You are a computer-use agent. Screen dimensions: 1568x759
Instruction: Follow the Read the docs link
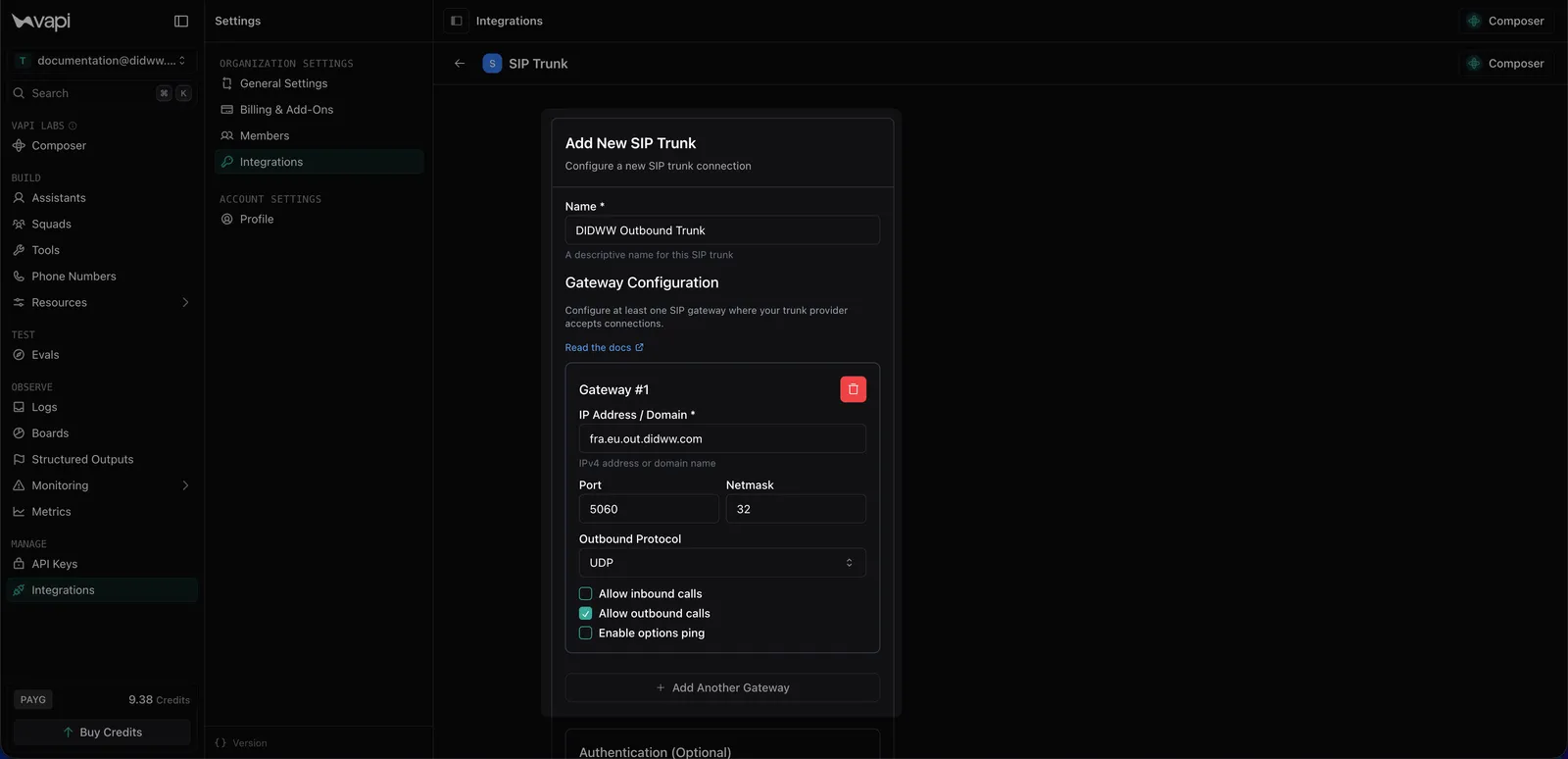point(604,347)
